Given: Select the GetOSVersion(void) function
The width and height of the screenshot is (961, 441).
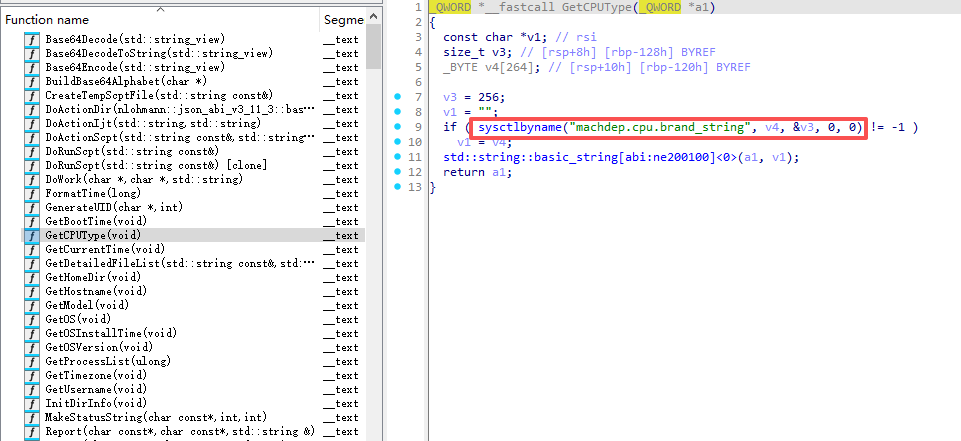Looking at the screenshot, I should [x=102, y=347].
